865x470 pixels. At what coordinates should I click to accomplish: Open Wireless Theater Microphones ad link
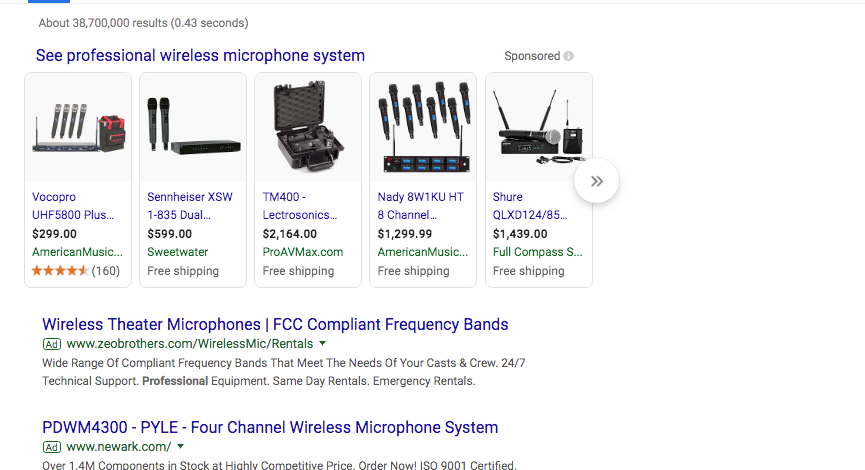(x=275, y=325)
